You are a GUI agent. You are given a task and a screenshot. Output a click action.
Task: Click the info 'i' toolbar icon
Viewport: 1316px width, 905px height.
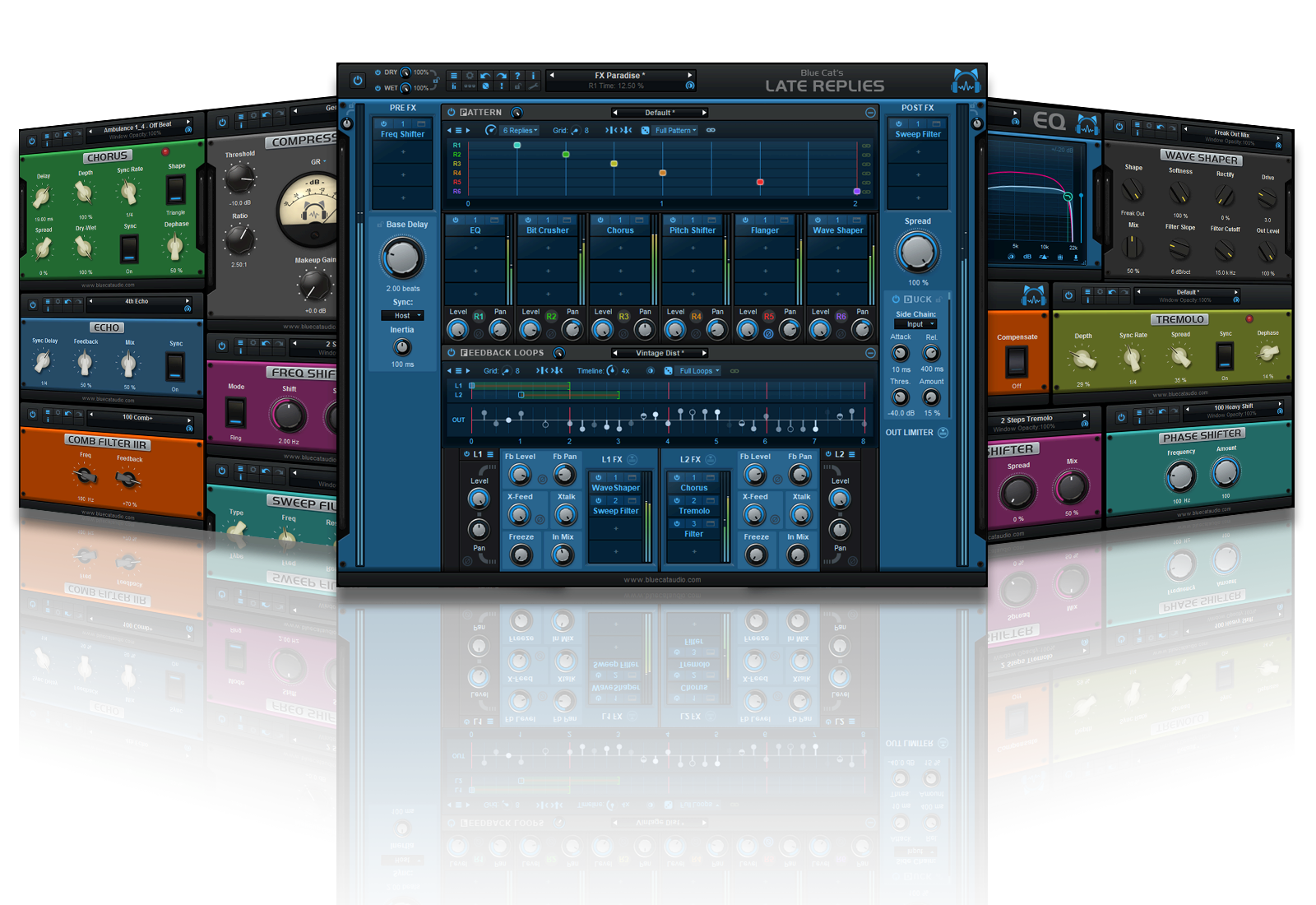[533, 76]
